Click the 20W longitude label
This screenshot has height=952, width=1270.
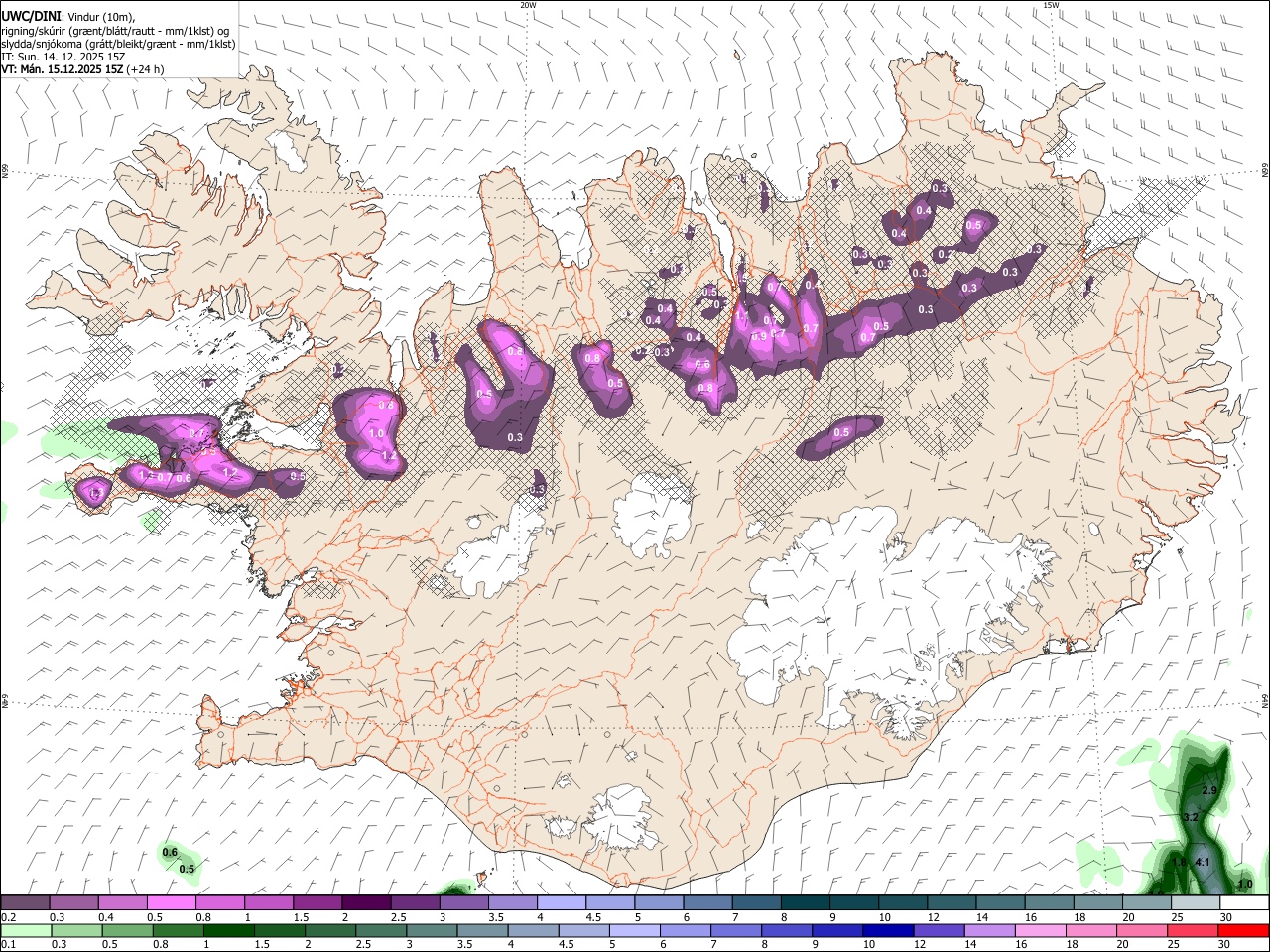click(x=528, y=5)
